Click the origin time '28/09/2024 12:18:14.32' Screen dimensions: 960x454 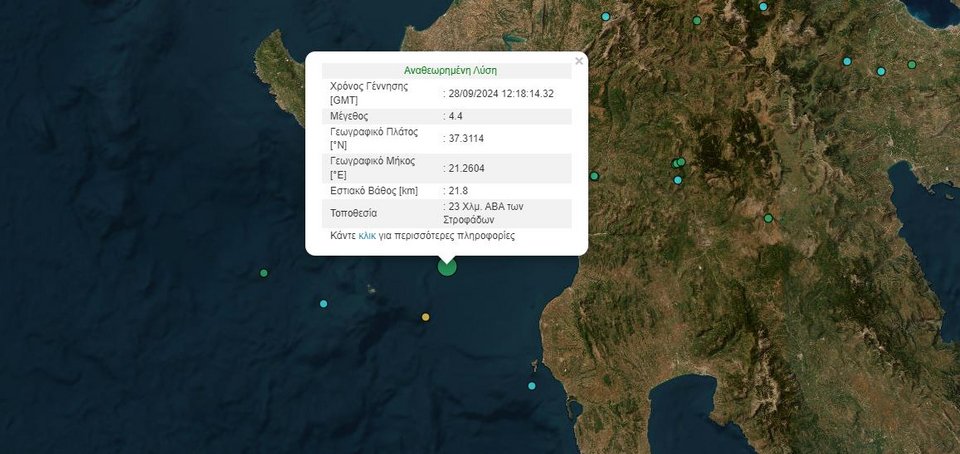[500, 94]
